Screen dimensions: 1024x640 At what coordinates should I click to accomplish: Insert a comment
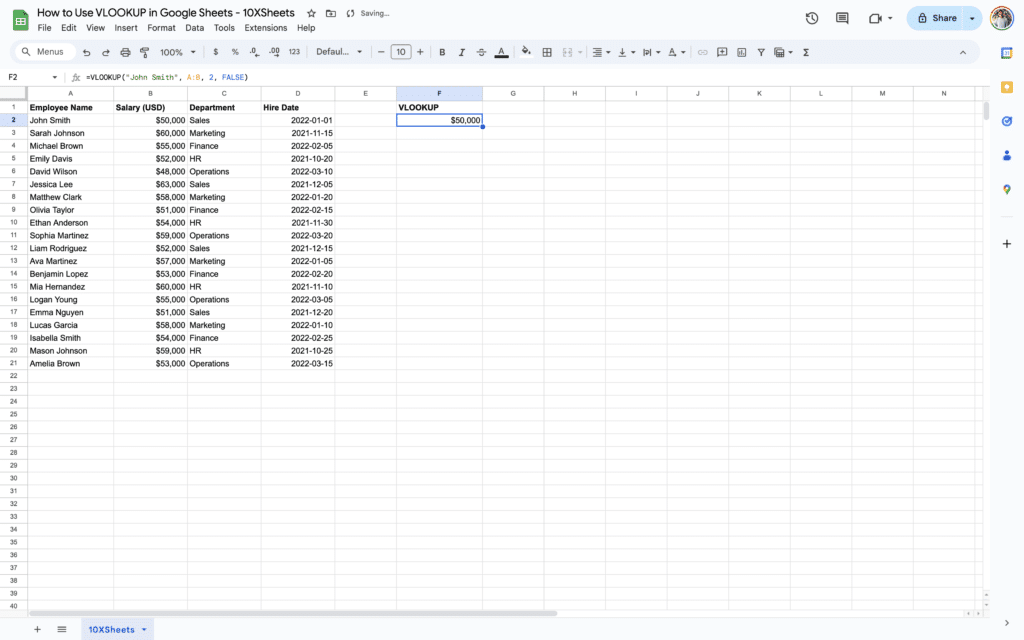(x=721, y=52)
